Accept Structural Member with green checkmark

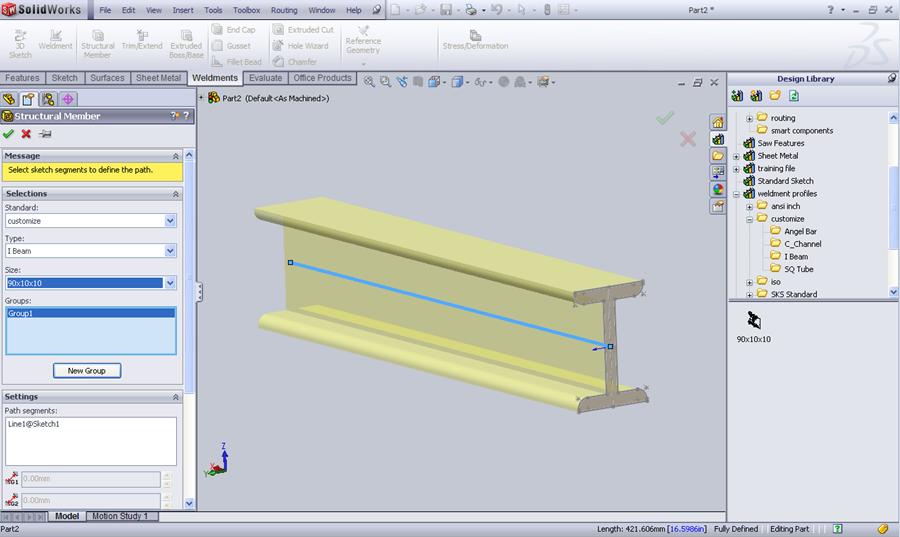click(x=8, y=134)
